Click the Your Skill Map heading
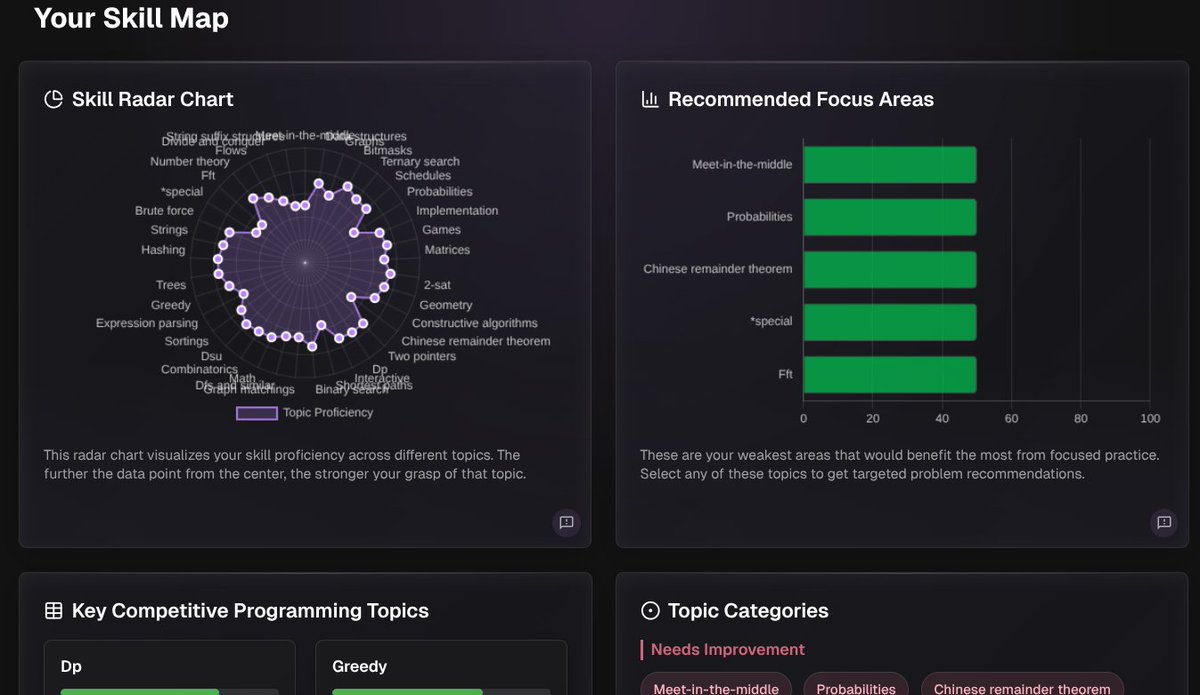Image resolution: width=1200 pixels, height=695 pixels. point(131,18)
